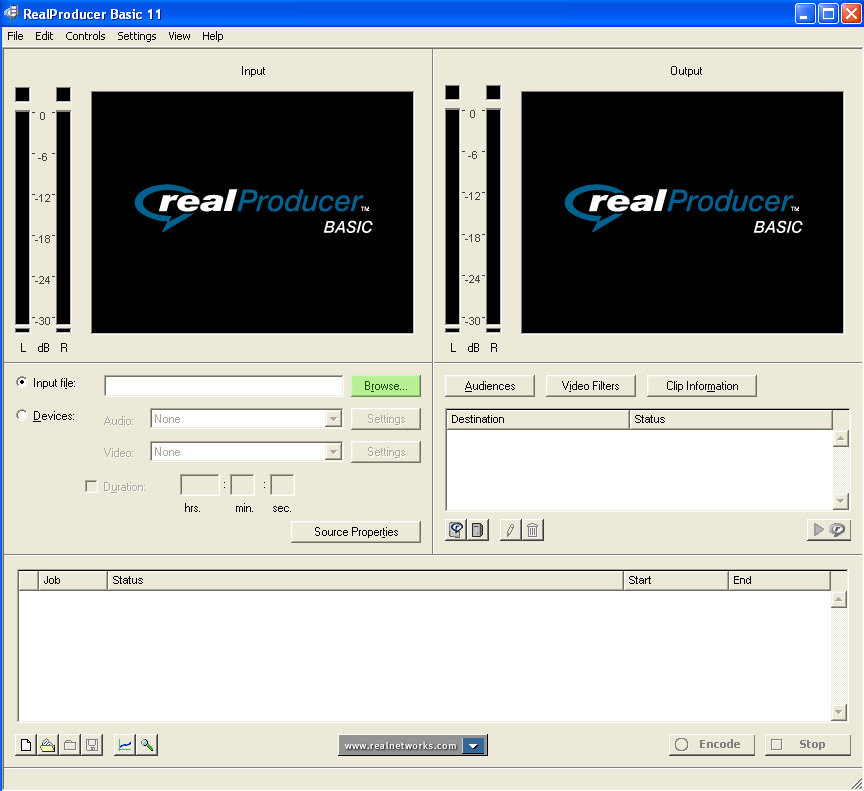This screenshot has height=791, width=864.
Task: Open Clip Information
Action: coord(702,386)
